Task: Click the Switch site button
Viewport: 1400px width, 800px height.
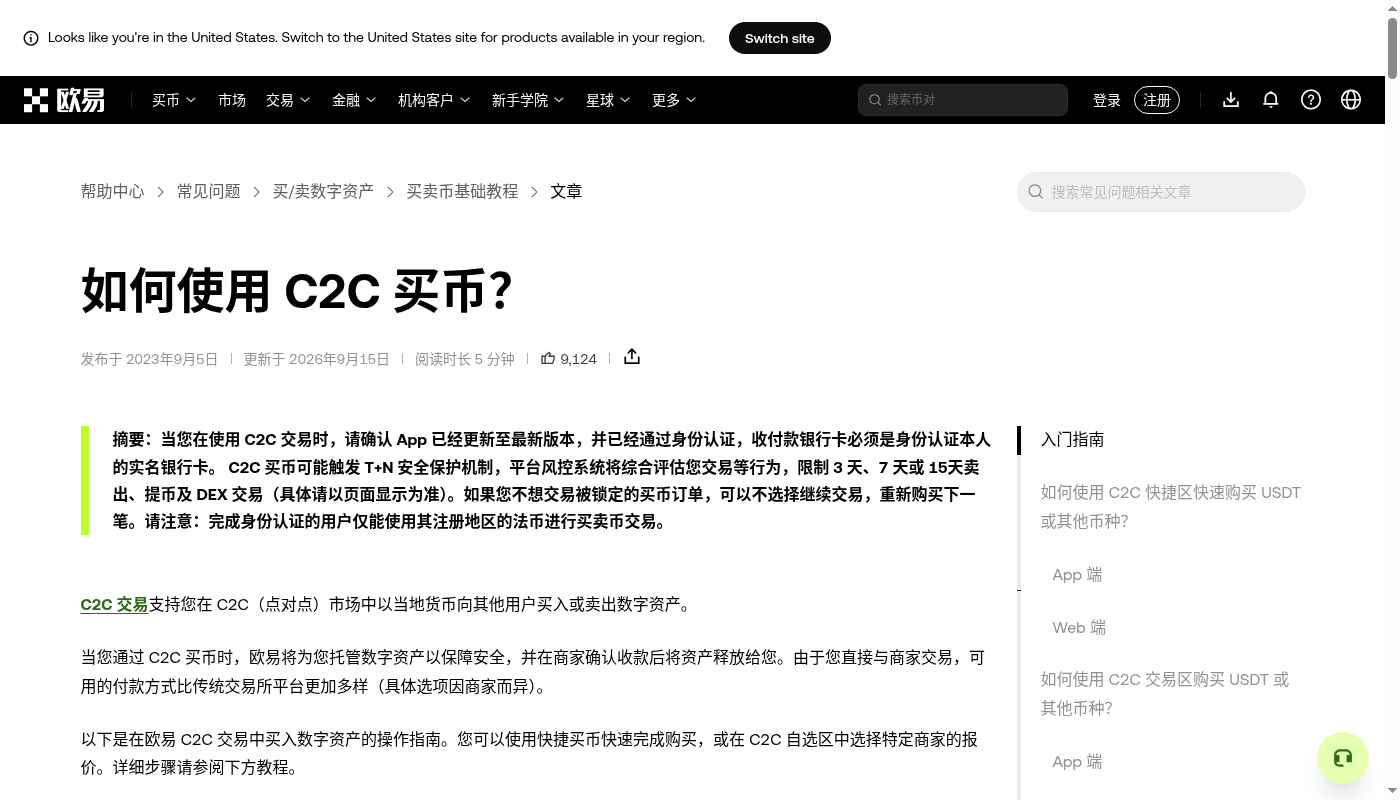Action: pyautogui.click(x=780, y=38)
